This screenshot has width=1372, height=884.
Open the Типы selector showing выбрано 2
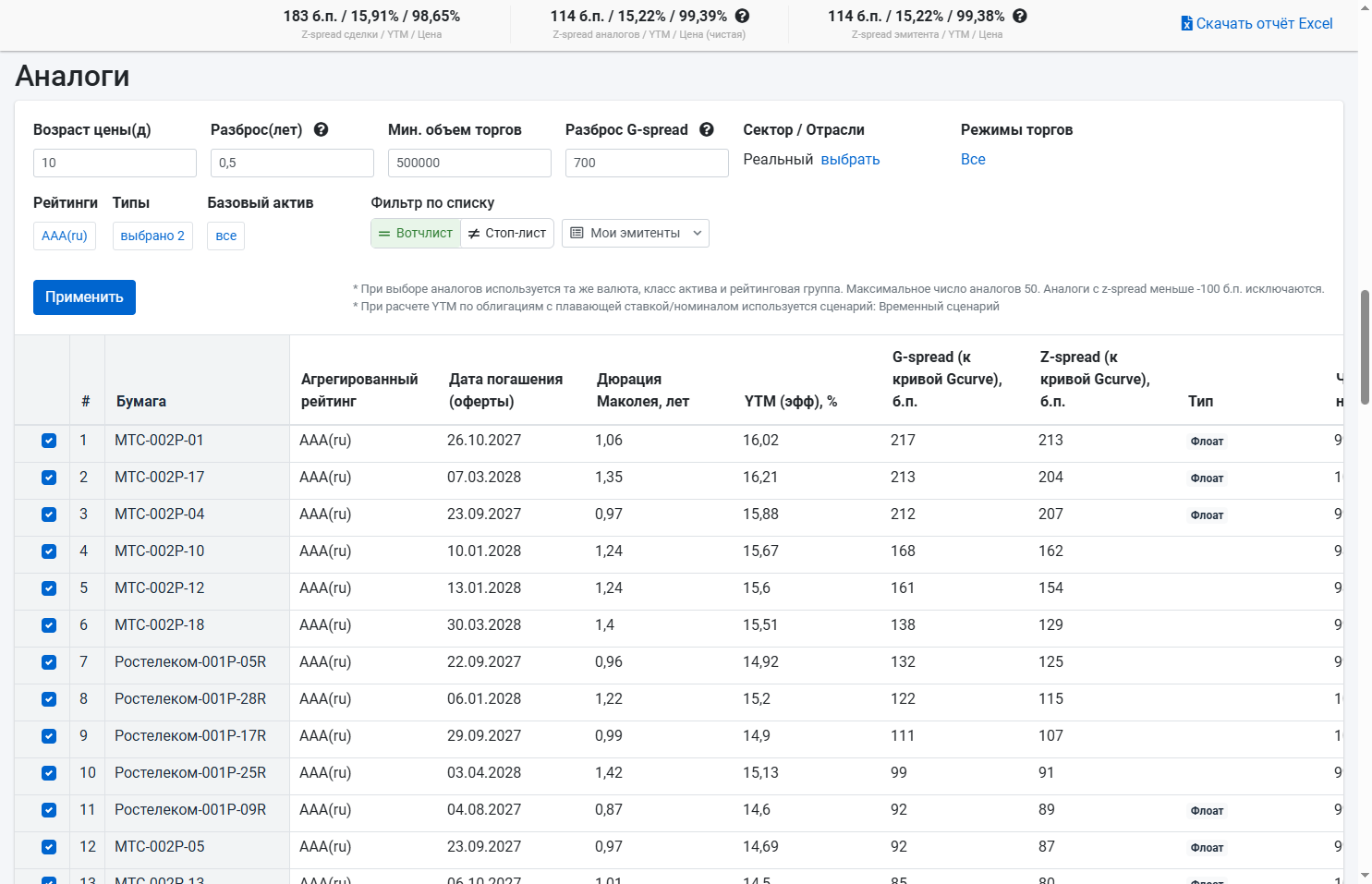point(152,236)
